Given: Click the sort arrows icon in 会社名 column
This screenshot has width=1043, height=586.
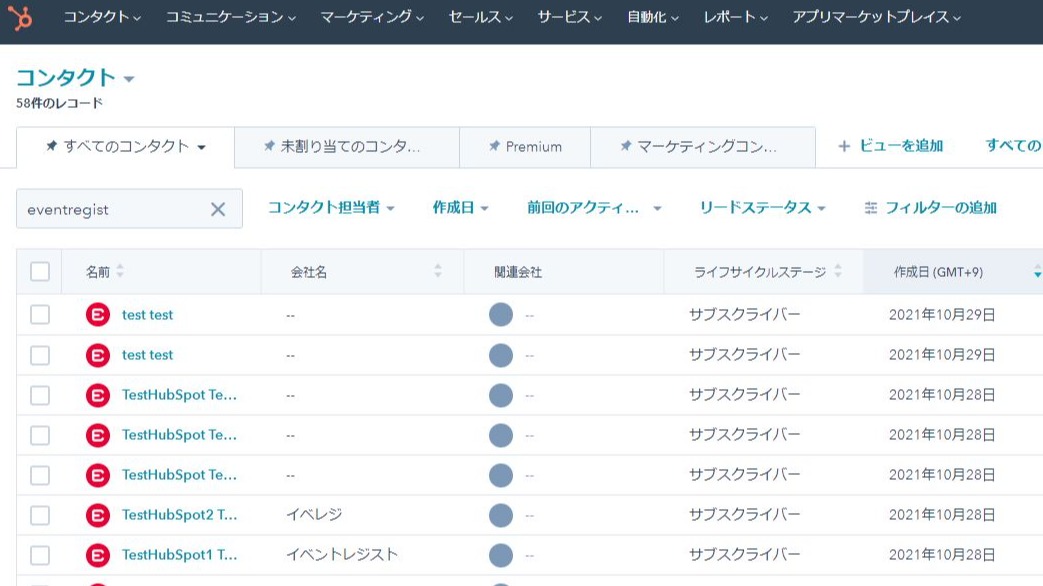Looking at the screenshot, I should click(438, 272).
